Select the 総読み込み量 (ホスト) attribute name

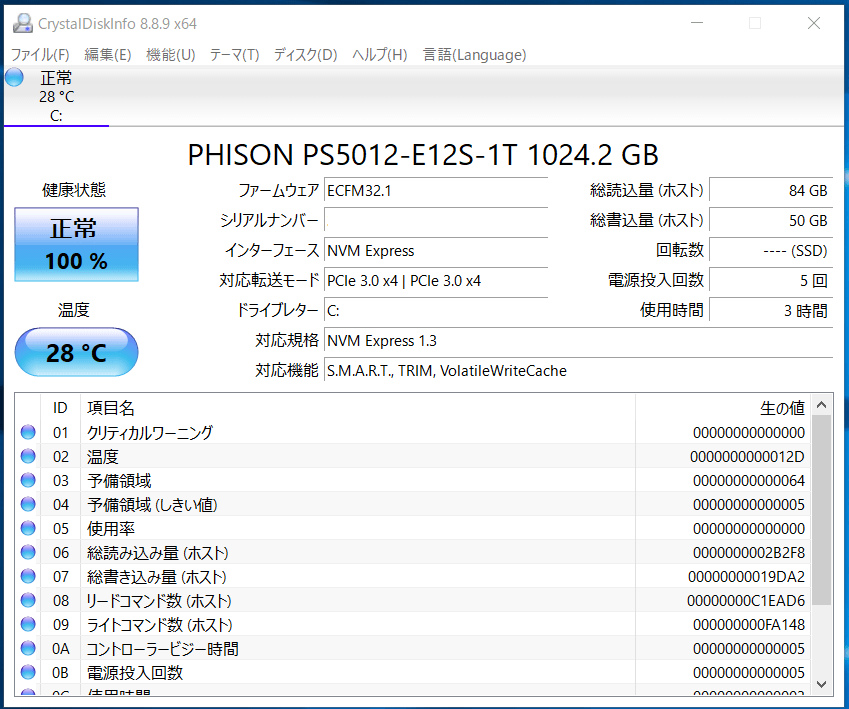point(158,553)
